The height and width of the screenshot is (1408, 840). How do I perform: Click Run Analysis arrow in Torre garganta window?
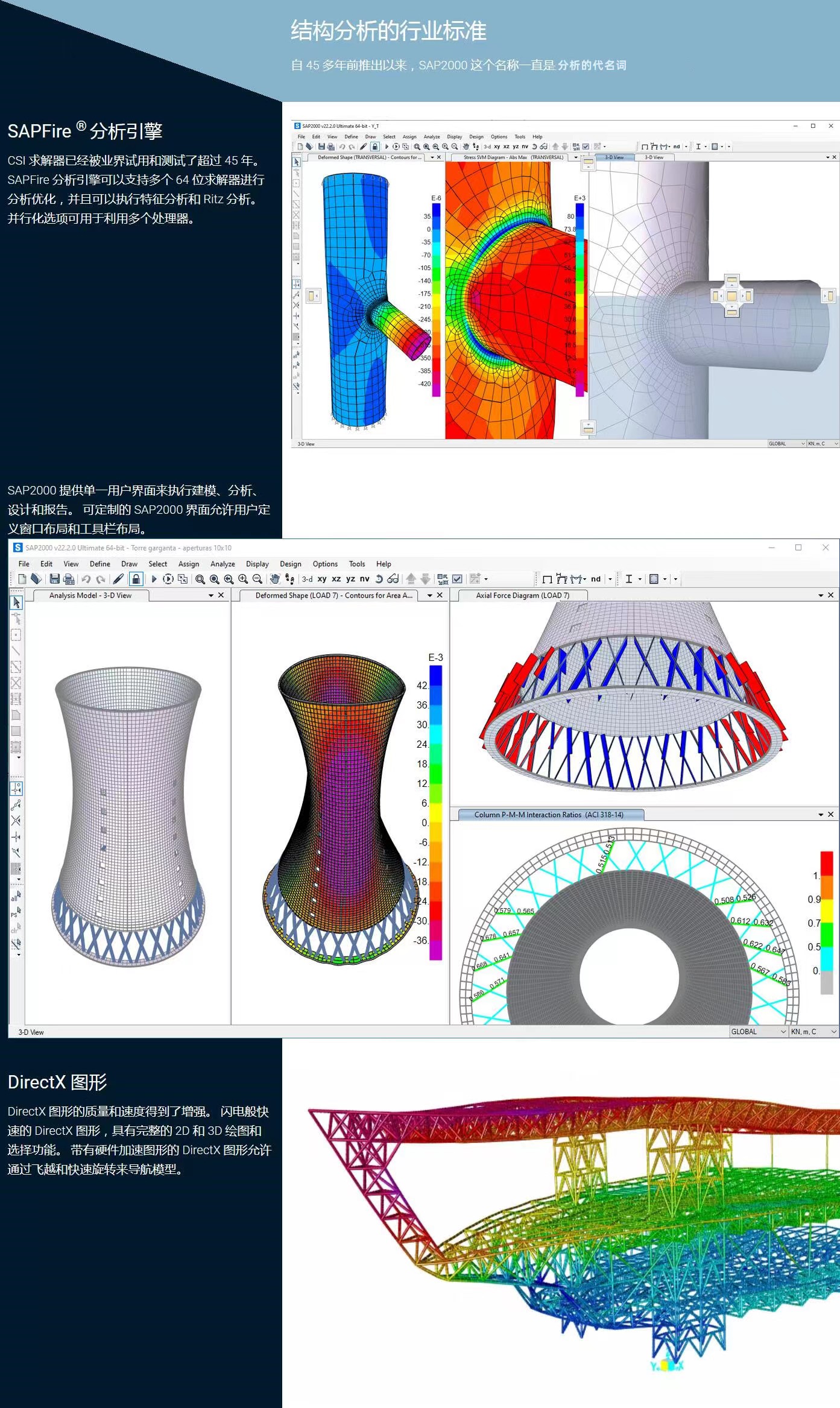pyautogui.click(x=154, y=579)
